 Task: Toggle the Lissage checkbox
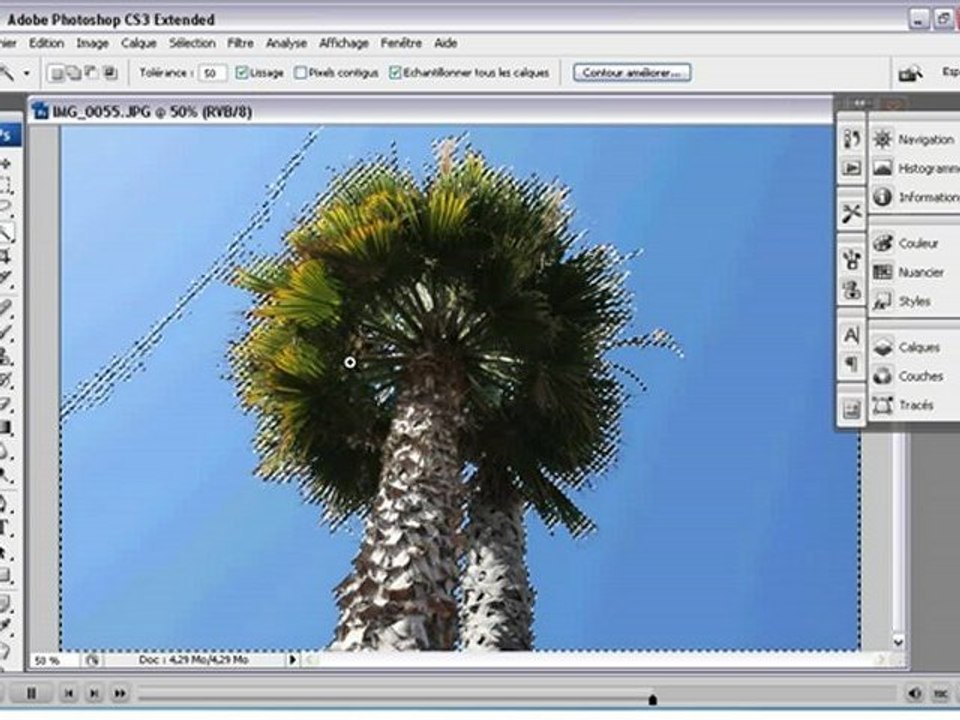[x=242, y=73]
